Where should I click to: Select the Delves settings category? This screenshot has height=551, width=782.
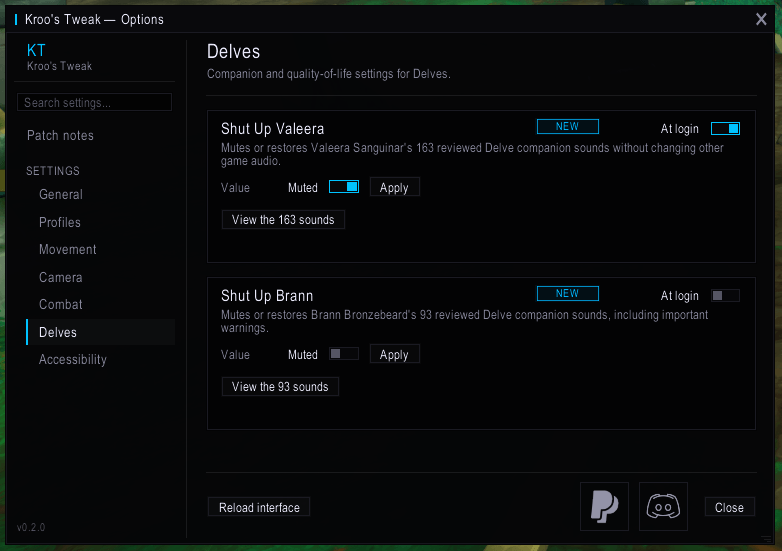point(101,332)
